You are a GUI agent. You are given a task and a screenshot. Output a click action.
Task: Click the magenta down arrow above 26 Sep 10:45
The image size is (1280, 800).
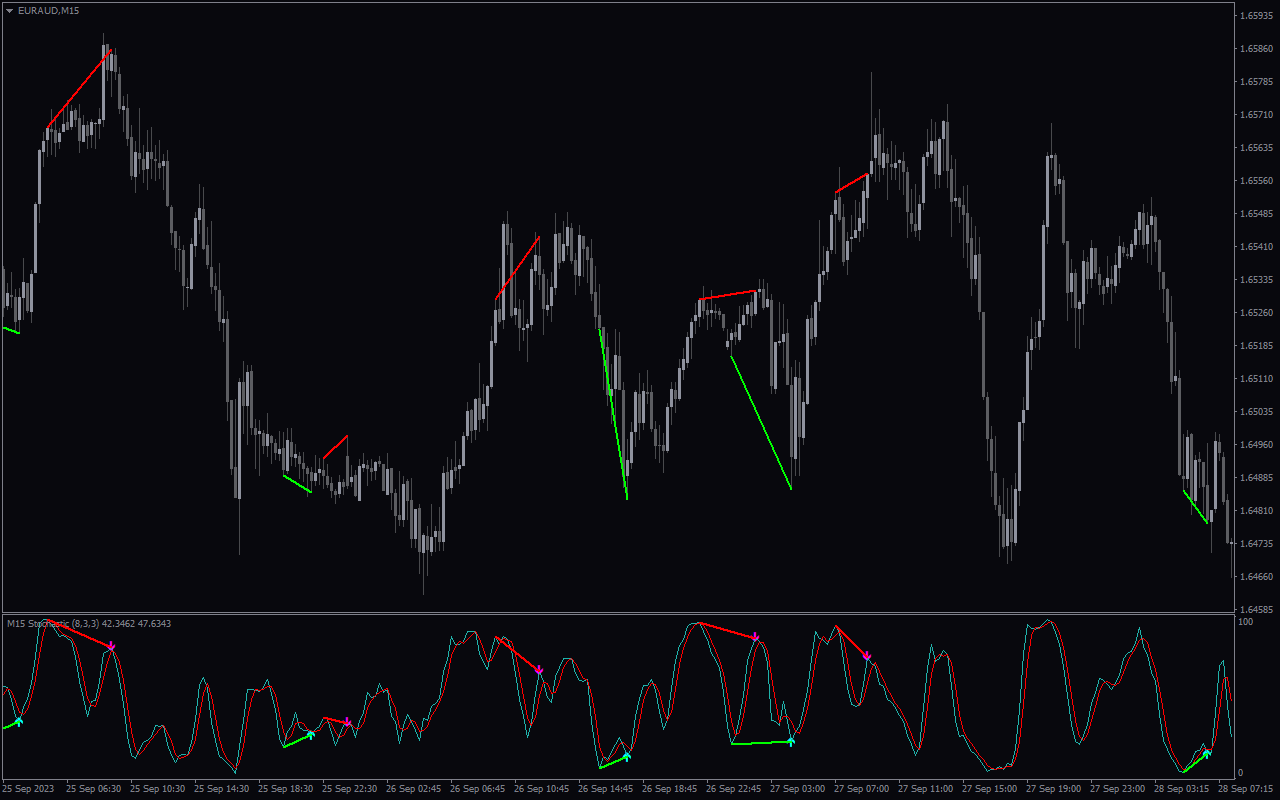click(539, 670)
